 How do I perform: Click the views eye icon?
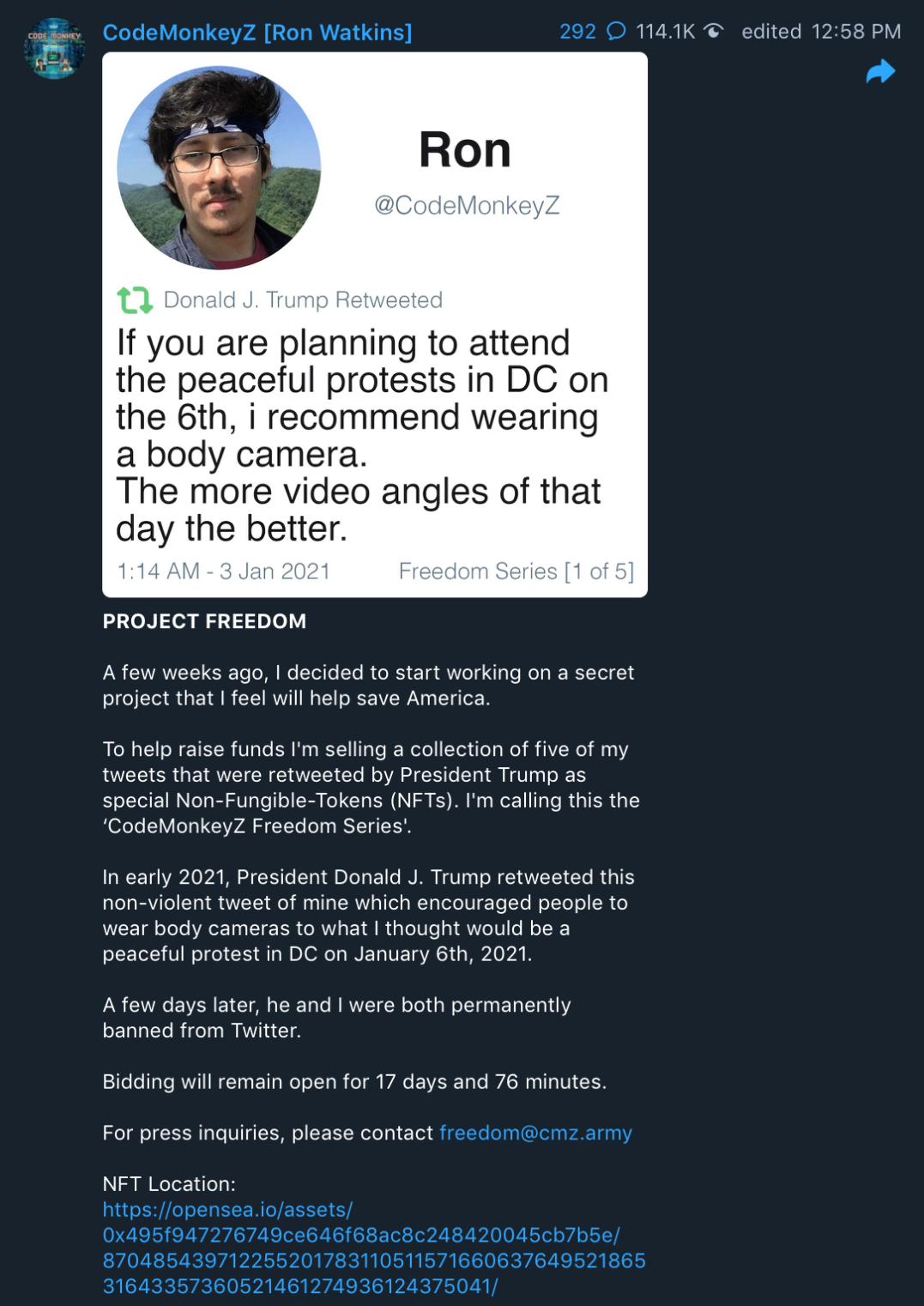[713, 32]
